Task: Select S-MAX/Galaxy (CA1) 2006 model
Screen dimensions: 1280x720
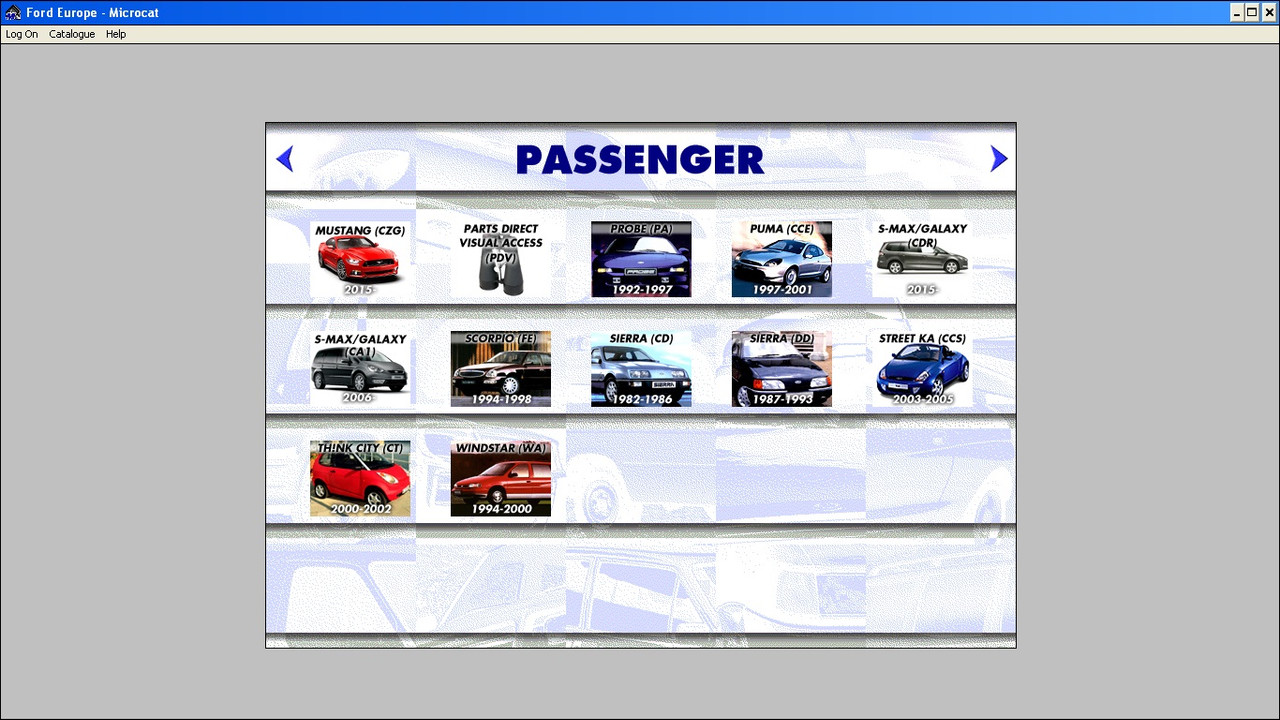Action: pos(360,369)
